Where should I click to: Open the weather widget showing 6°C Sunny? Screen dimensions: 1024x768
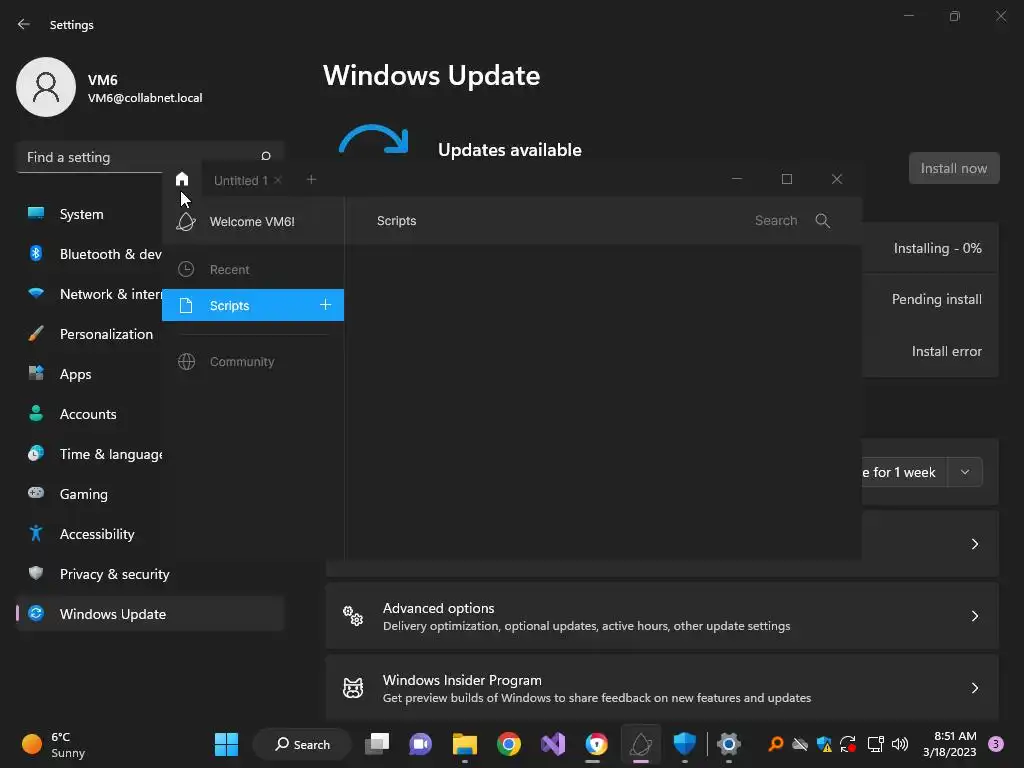54,744
